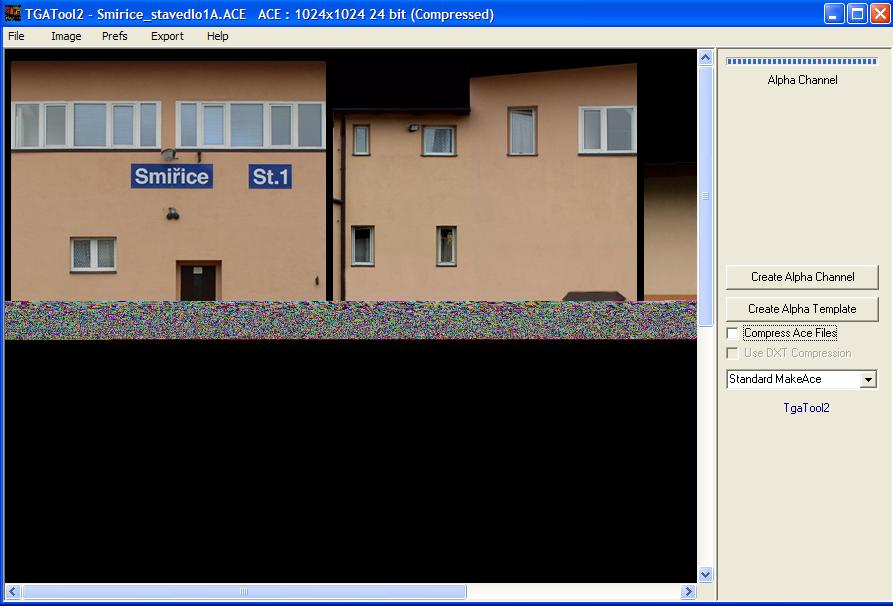
Task: Click the blue Smirice sign in the texture
Action: tap(171, 177)
